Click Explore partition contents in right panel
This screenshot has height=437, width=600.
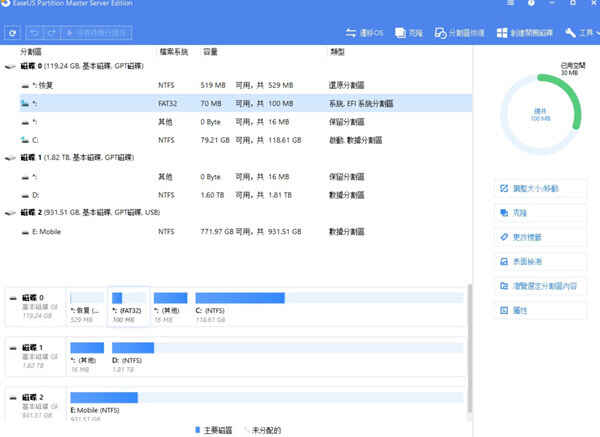[x=540, y=286]
